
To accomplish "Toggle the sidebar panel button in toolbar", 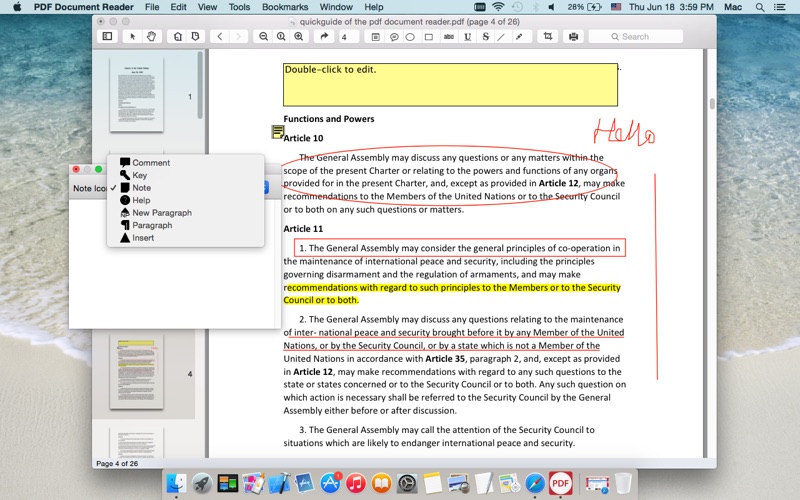I will click(107, 36).
